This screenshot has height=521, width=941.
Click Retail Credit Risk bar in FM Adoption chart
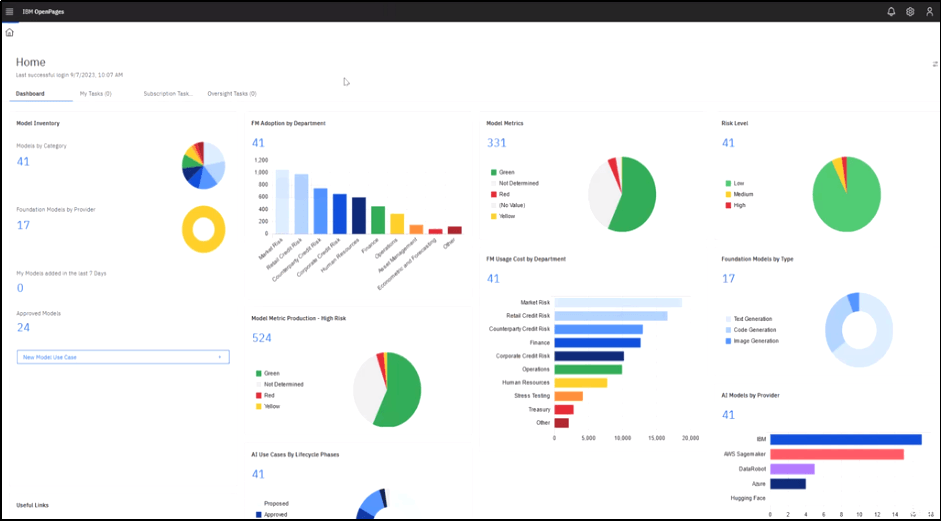pos(301,204)
